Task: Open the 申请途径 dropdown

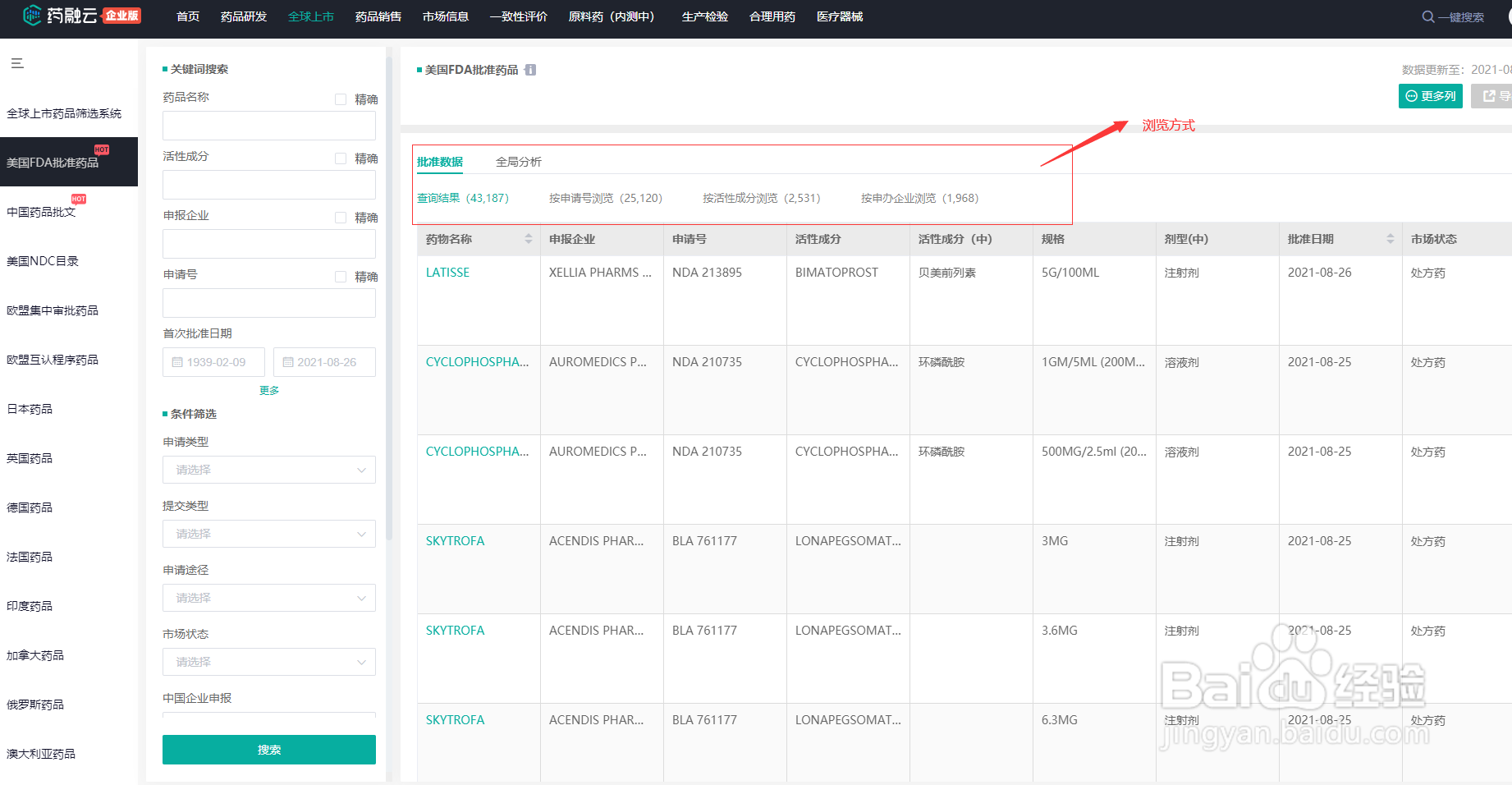Action: coord(269,598)
